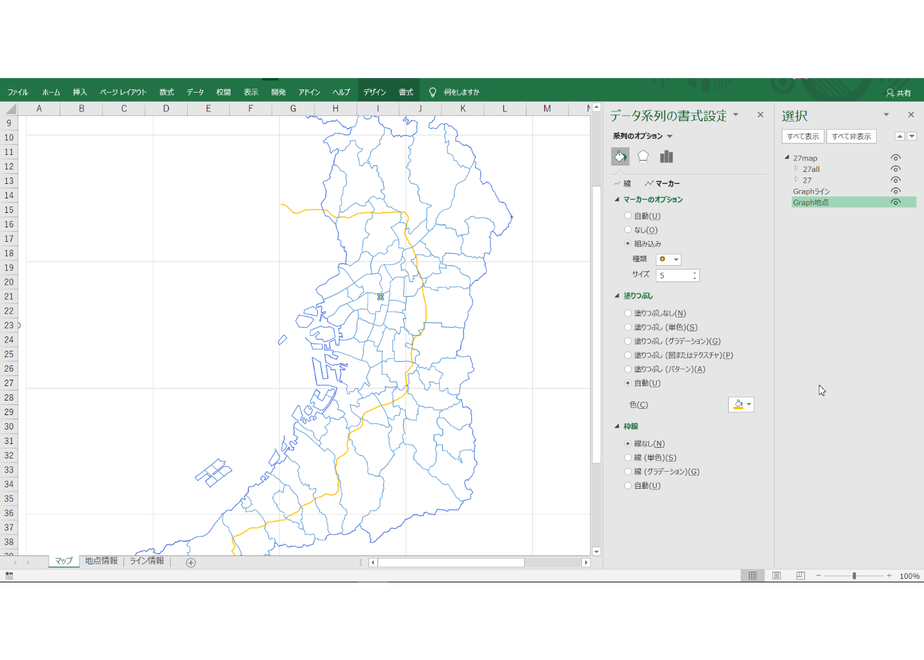Open the 挿入 ribbon tab

pyautogui.click(x=80, y=92)
